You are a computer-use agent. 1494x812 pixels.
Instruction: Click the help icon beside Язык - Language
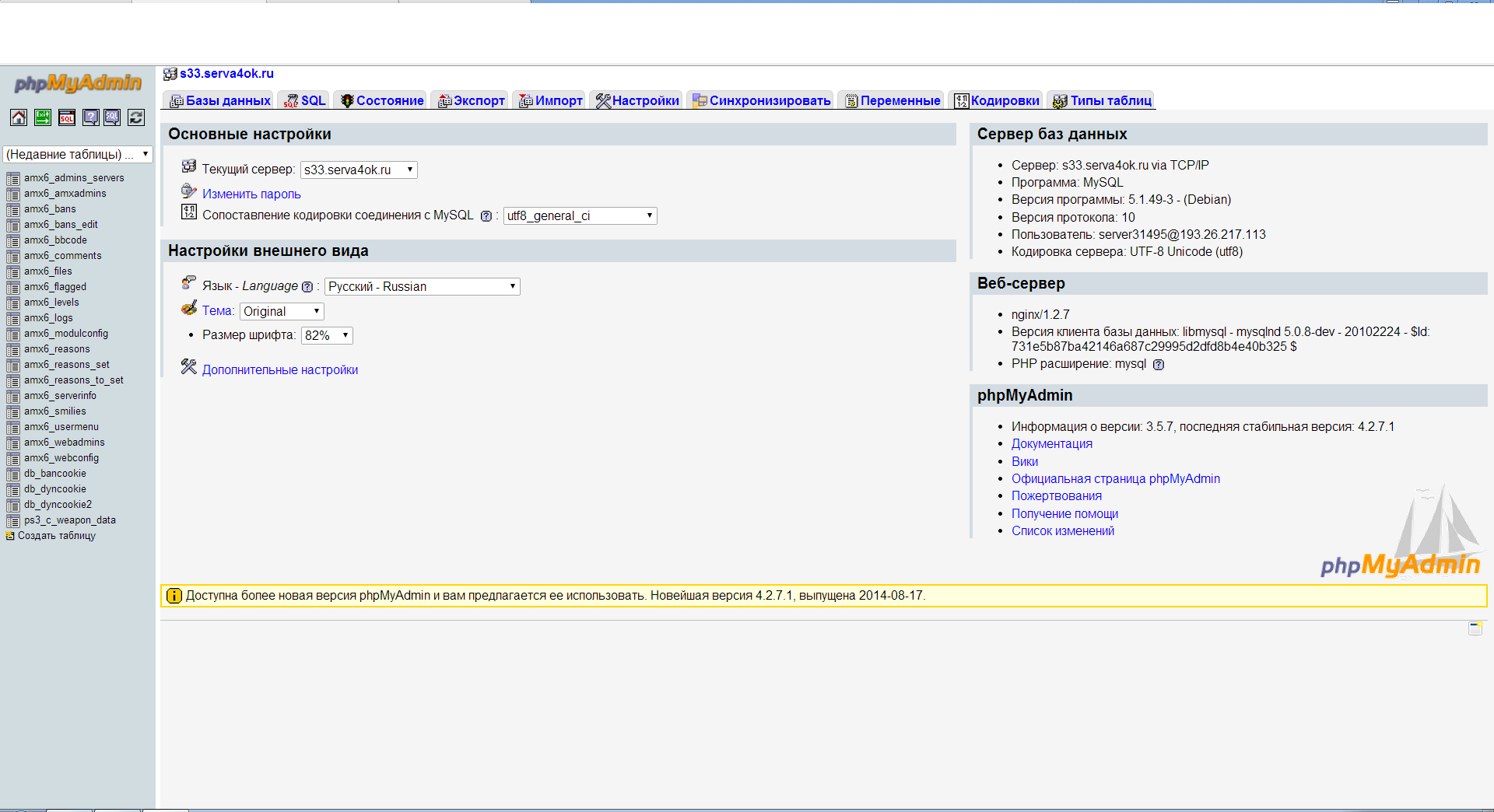307,287
